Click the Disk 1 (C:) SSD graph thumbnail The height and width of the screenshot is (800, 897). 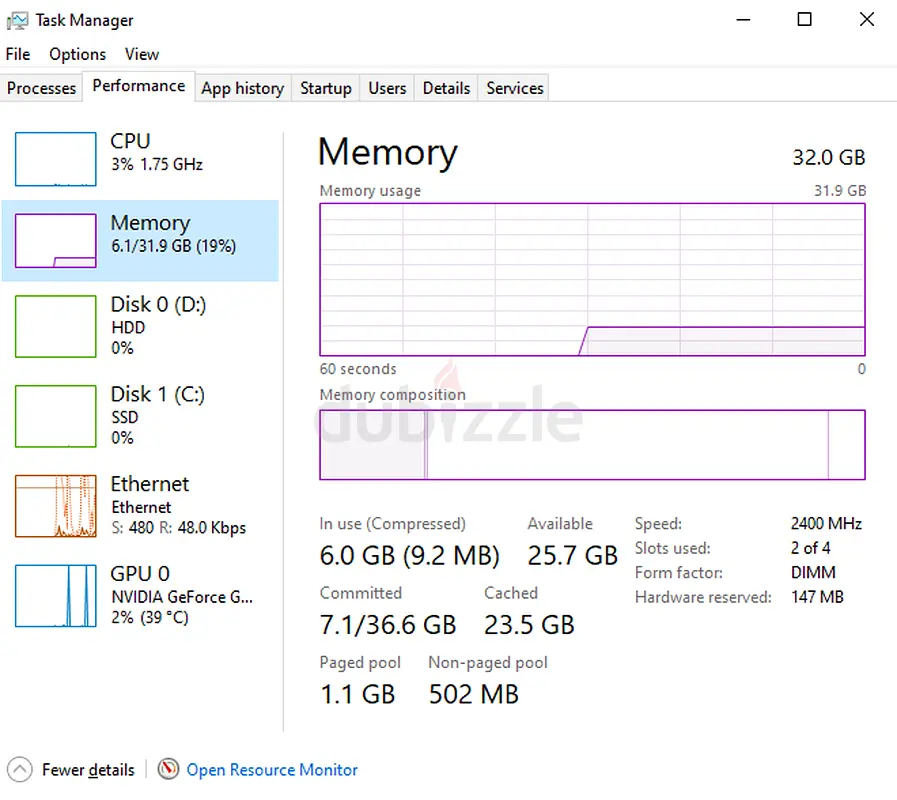(56, 416)
